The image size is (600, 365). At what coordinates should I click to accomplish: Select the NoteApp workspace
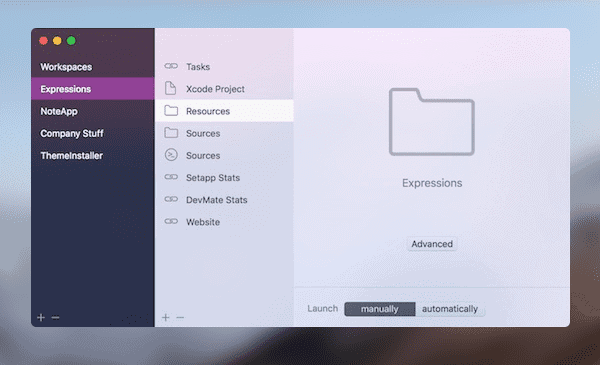(x=93, y=111)
